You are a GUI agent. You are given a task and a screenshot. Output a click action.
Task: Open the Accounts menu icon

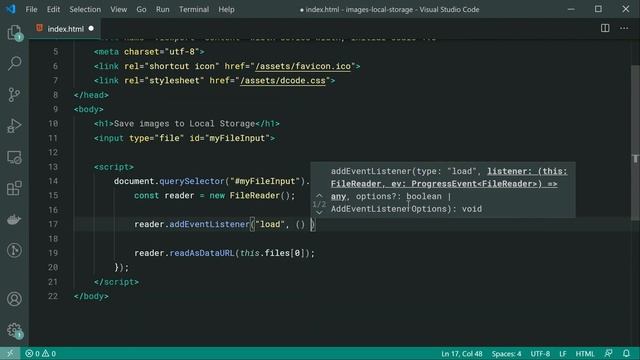click(14, 299)
